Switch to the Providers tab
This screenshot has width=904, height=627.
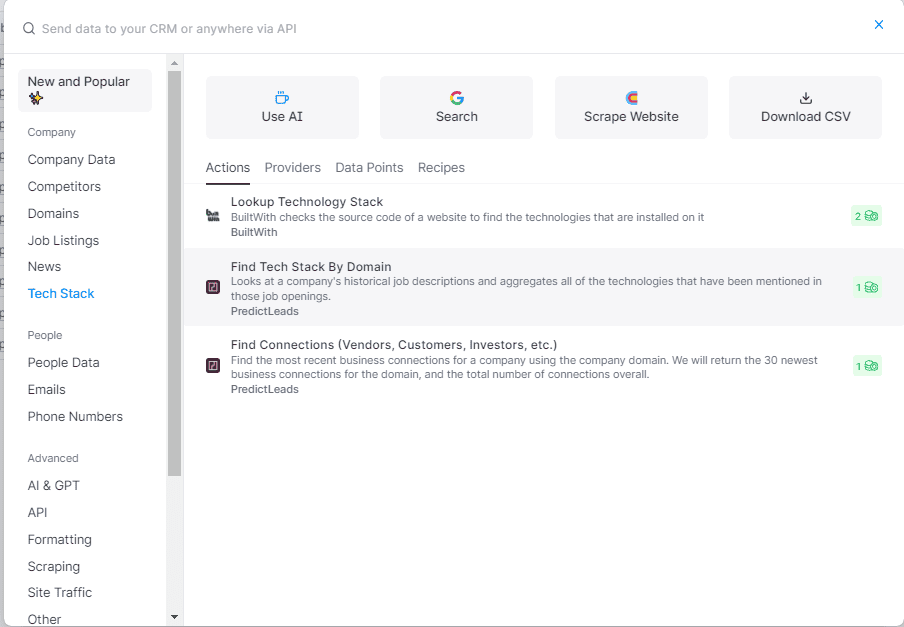pos(292,168)
